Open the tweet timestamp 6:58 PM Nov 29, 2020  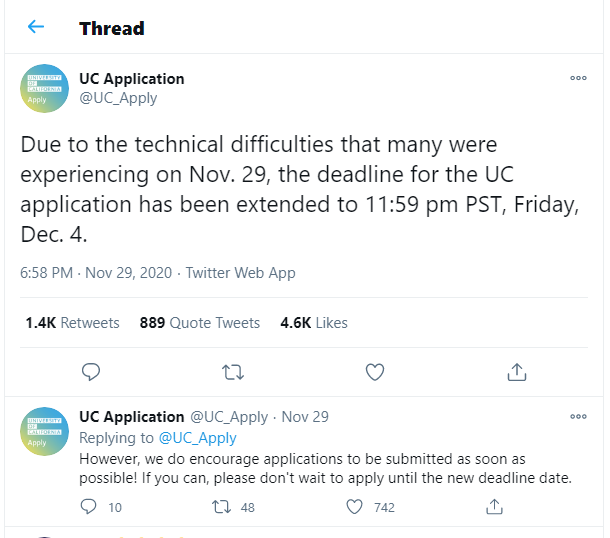coord(96,273)
